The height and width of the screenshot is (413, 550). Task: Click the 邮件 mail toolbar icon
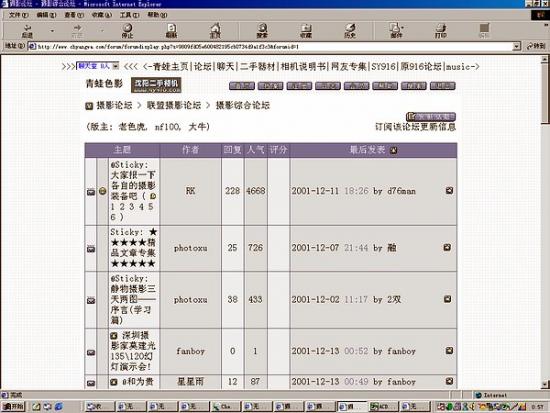coord(396,31)
